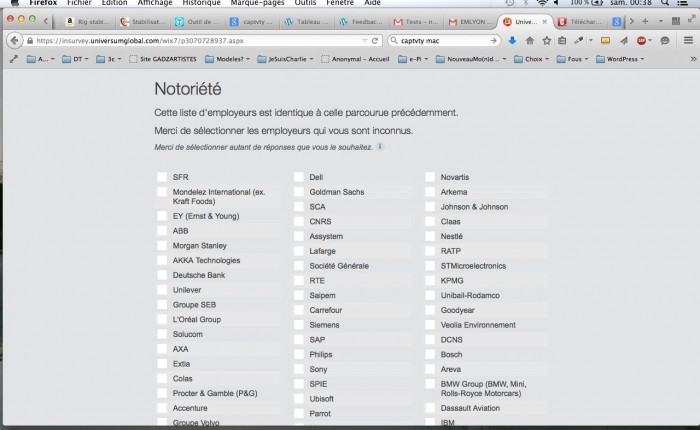
Task: Open the Anonymal - Accueil bookmark
Action: (x=355, y=59)
